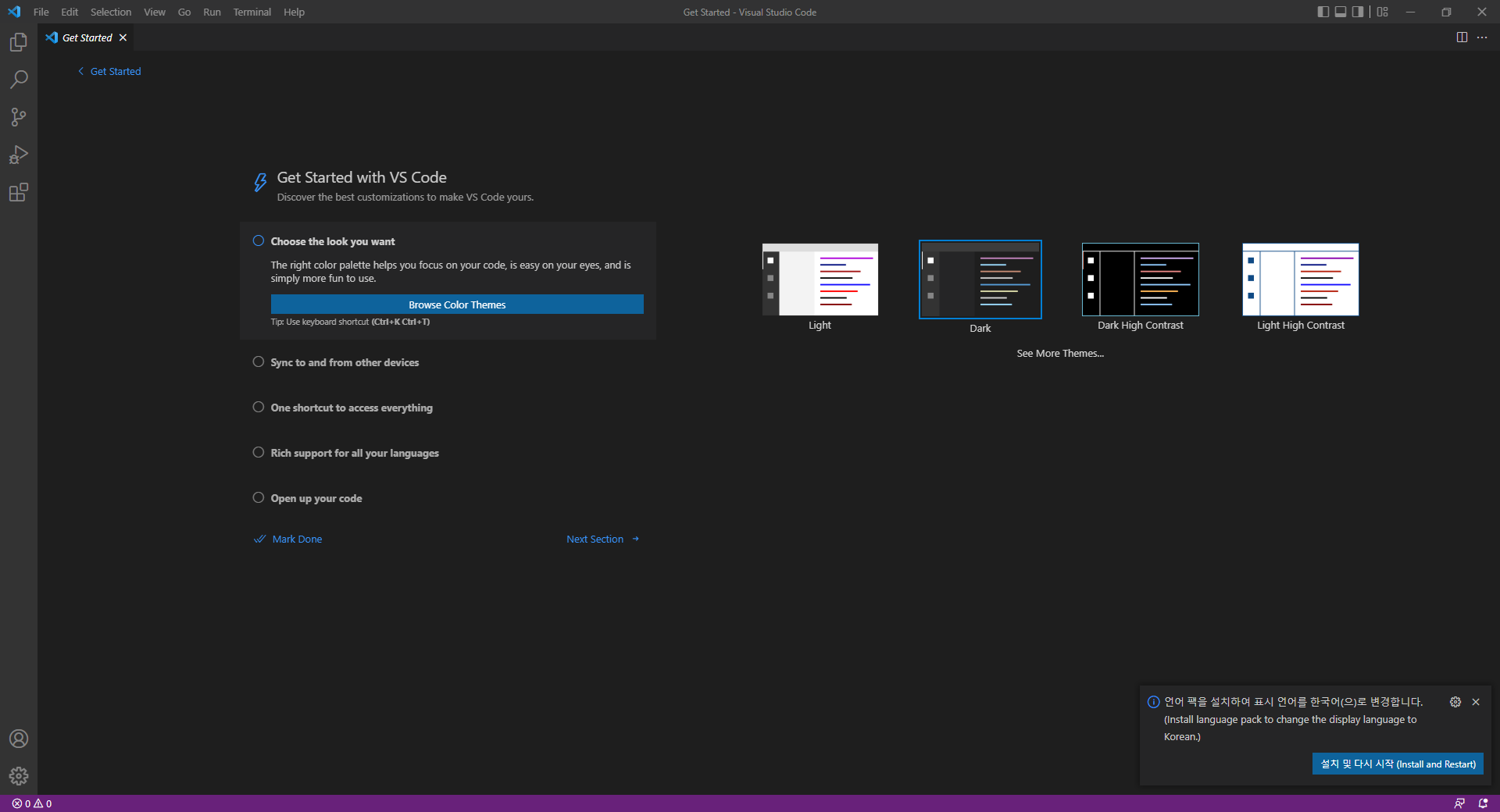Expand 'One shortcut to access everything' step

pyautogui.click(x=352, y=408)
